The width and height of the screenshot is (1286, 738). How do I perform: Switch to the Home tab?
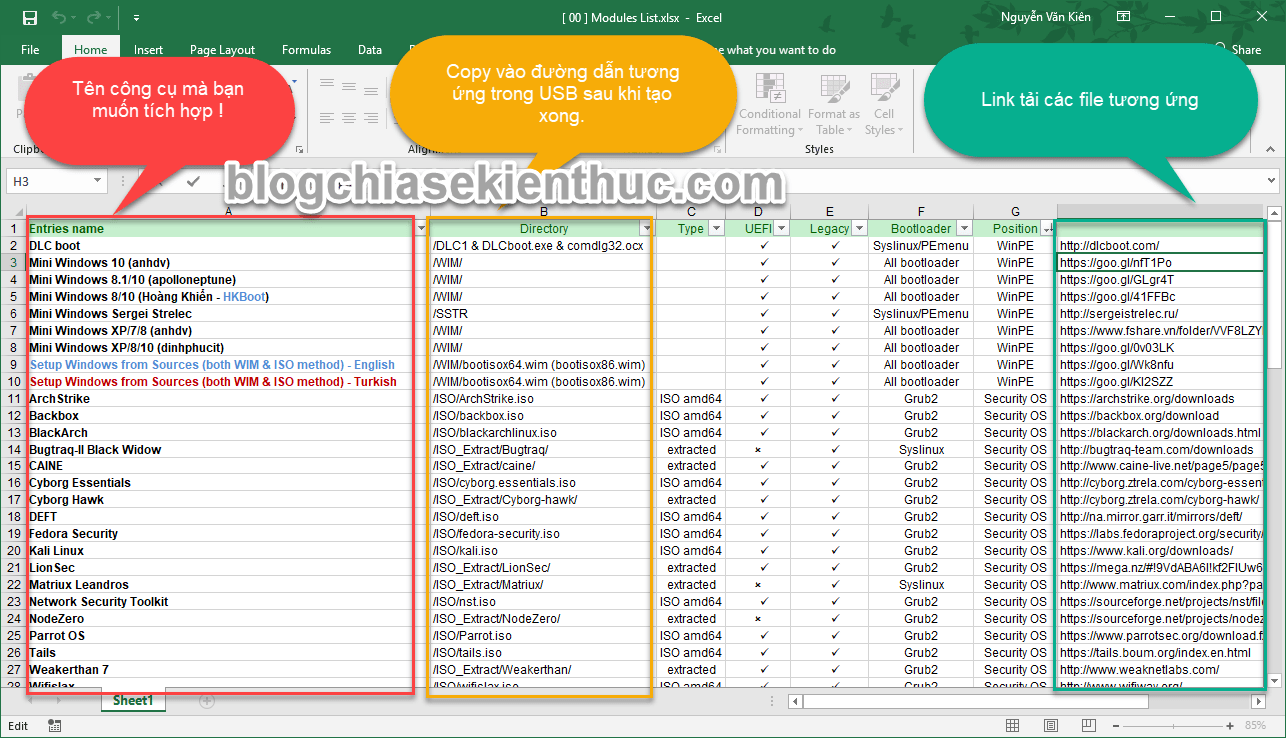[90, 50]
